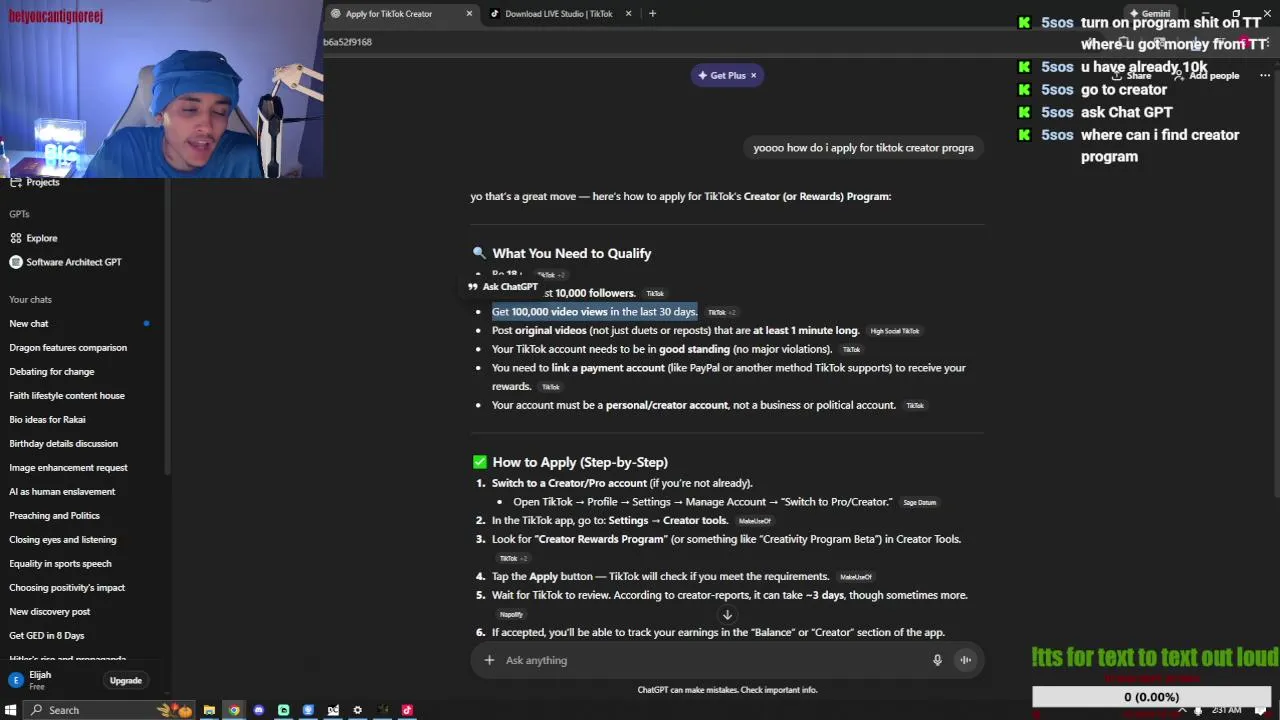Click the address bar URL text b6a52f9168
Image resolution: width=1280 pixels, height=720 pixels.
coord(347,42)
